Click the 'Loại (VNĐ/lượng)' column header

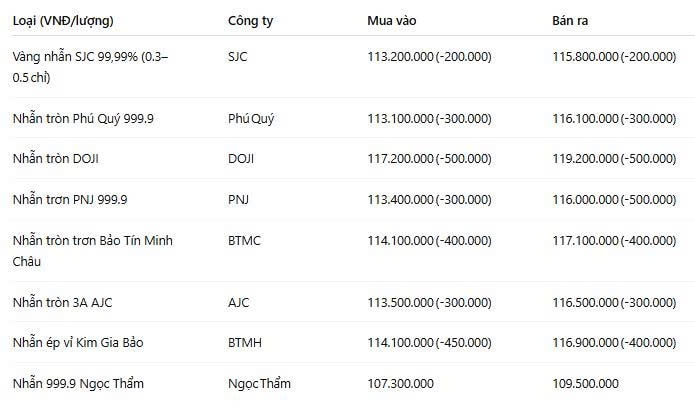coord(63,21)
